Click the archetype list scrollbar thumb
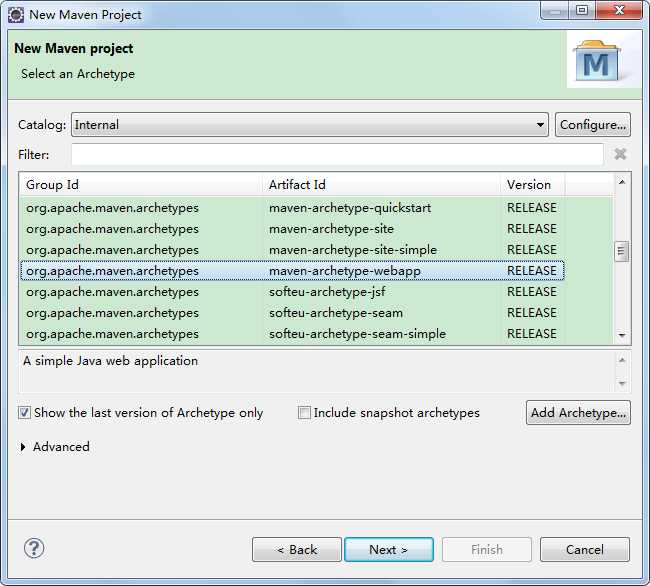 click(x=621, y=251)
